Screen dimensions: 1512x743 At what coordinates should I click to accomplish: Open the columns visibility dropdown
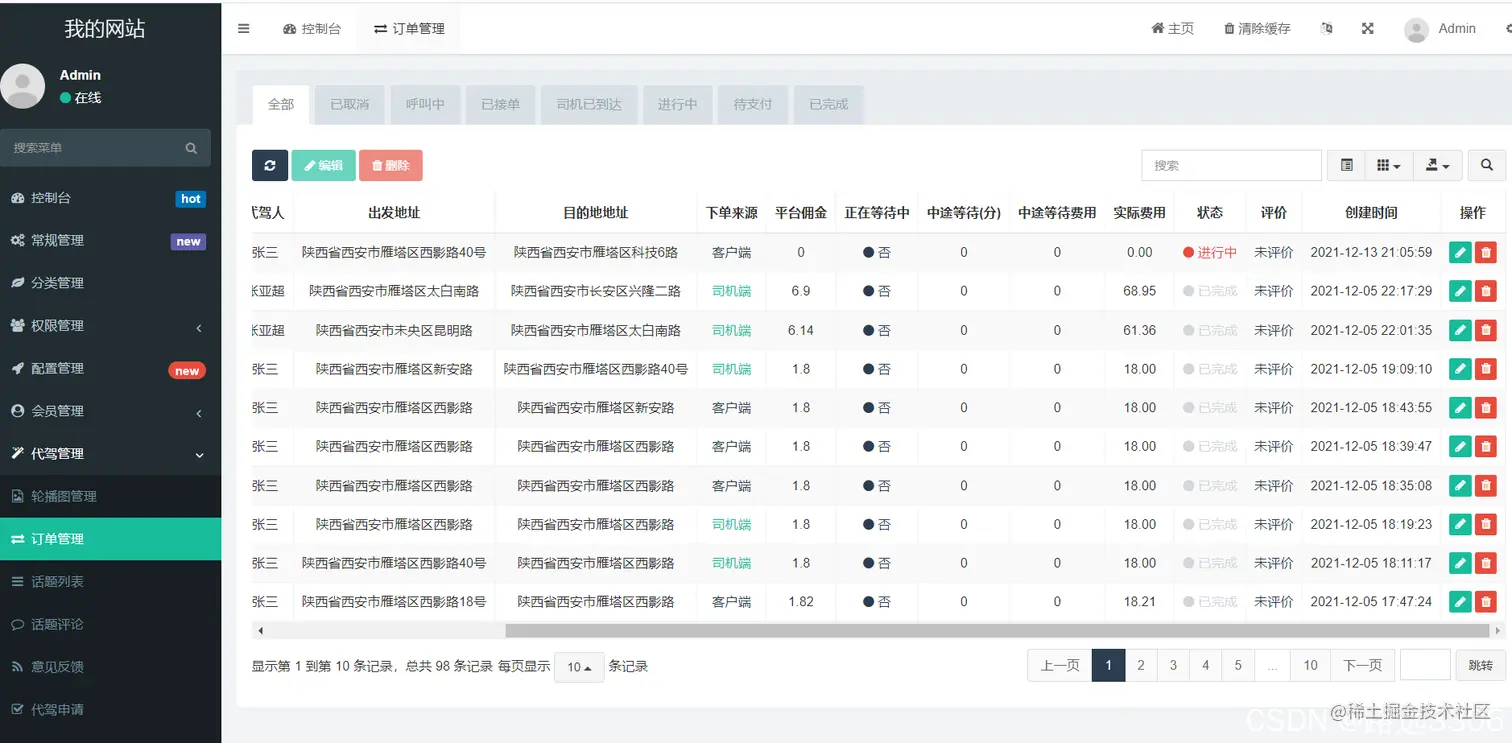click(1389, 166)
